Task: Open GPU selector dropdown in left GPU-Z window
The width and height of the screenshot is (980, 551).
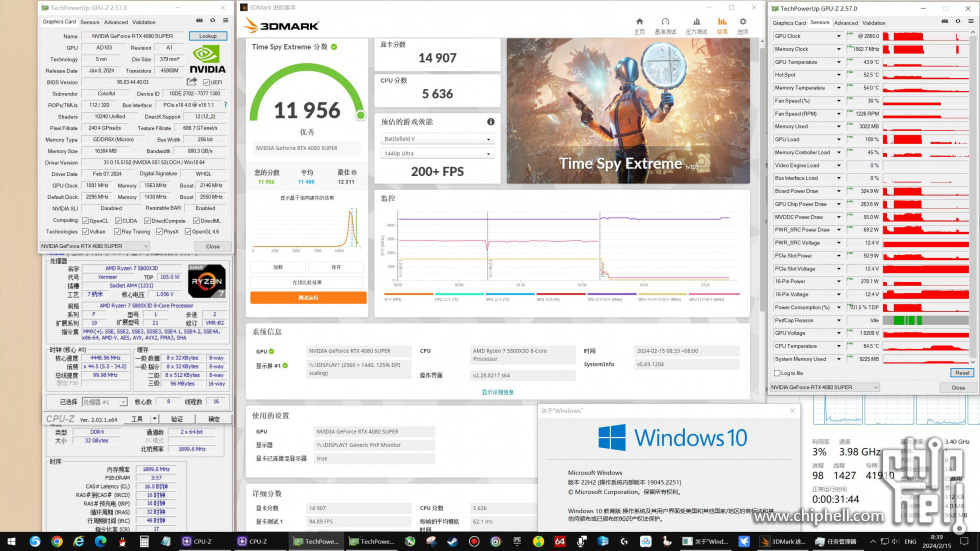Action: click(94, 246)
